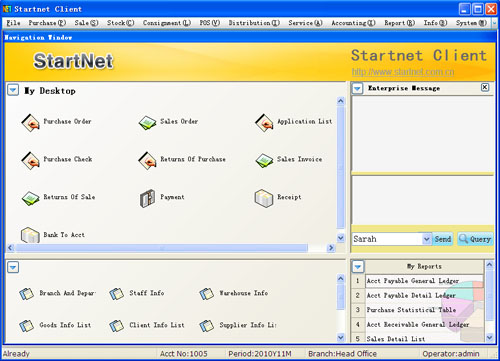Select Sales Detail List report
500x361 pixels.
(424, 338)
